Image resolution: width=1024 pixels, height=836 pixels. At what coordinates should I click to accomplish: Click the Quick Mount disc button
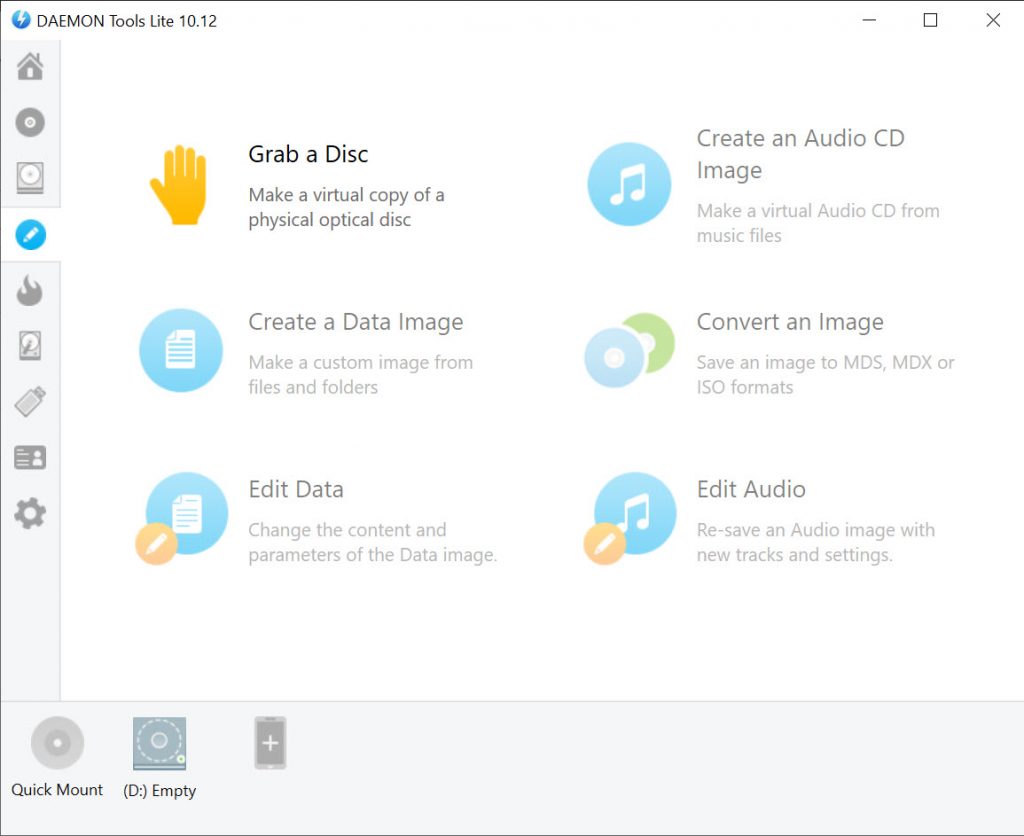(x=57, y=744)
